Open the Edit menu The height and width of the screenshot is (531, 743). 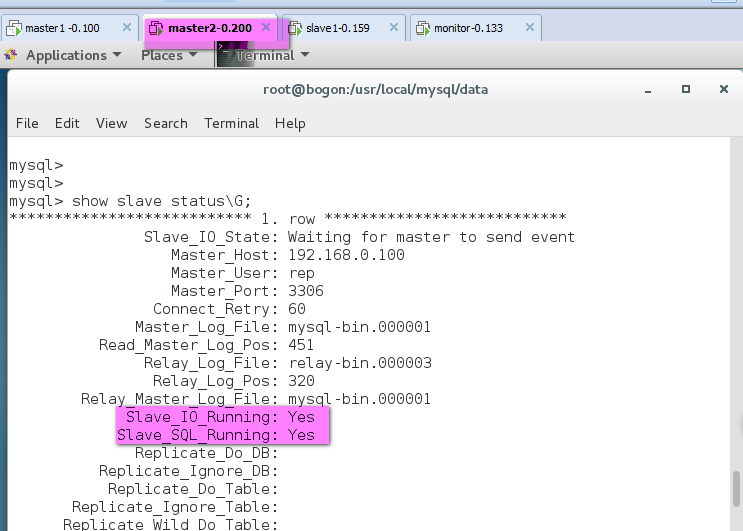click(x=67, y=124)
